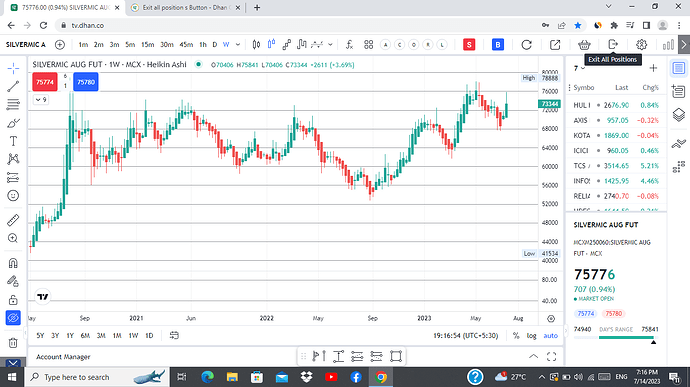Click the blue 75780 buy price button
Viewport: 690px width, 387px height.
coord(86,82)
